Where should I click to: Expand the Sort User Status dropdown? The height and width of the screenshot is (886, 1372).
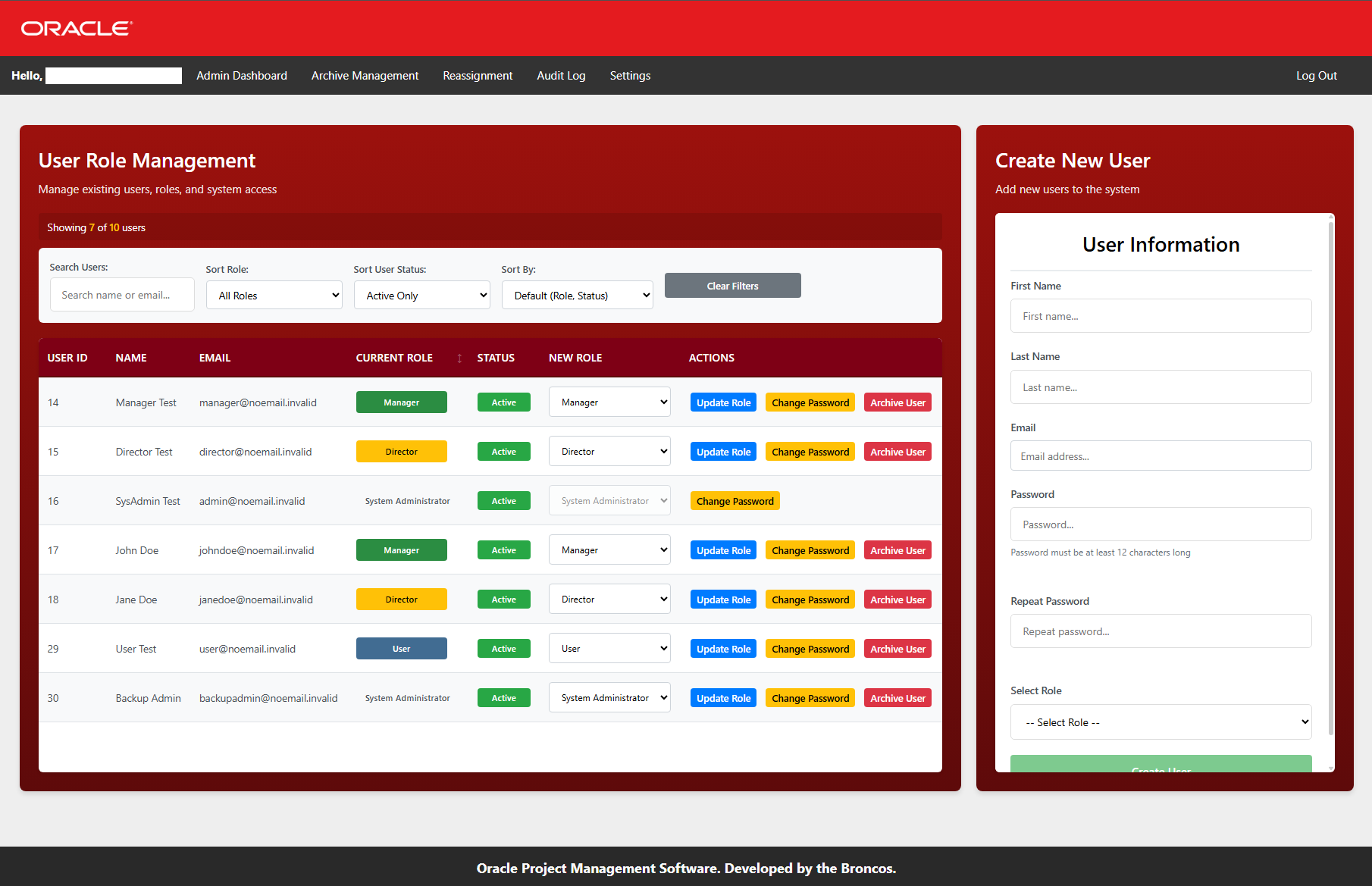point(421,296)
